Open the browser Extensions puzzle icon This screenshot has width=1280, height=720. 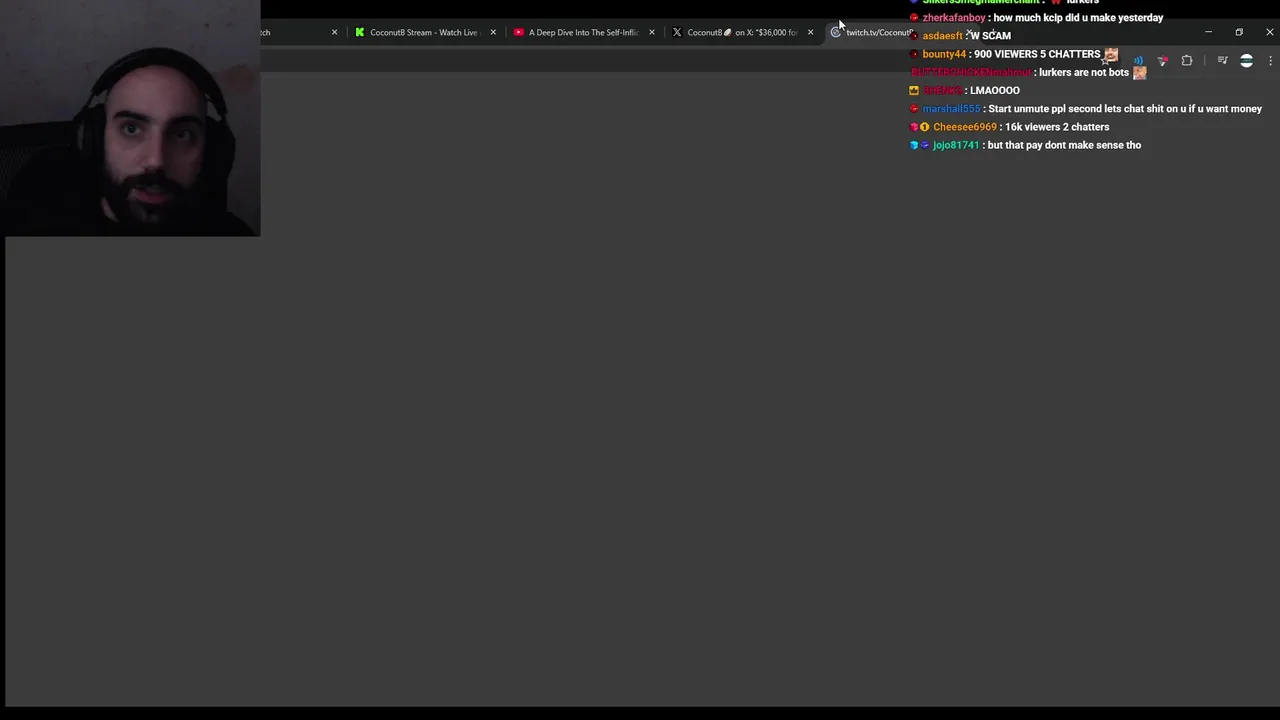(1187, 61)
